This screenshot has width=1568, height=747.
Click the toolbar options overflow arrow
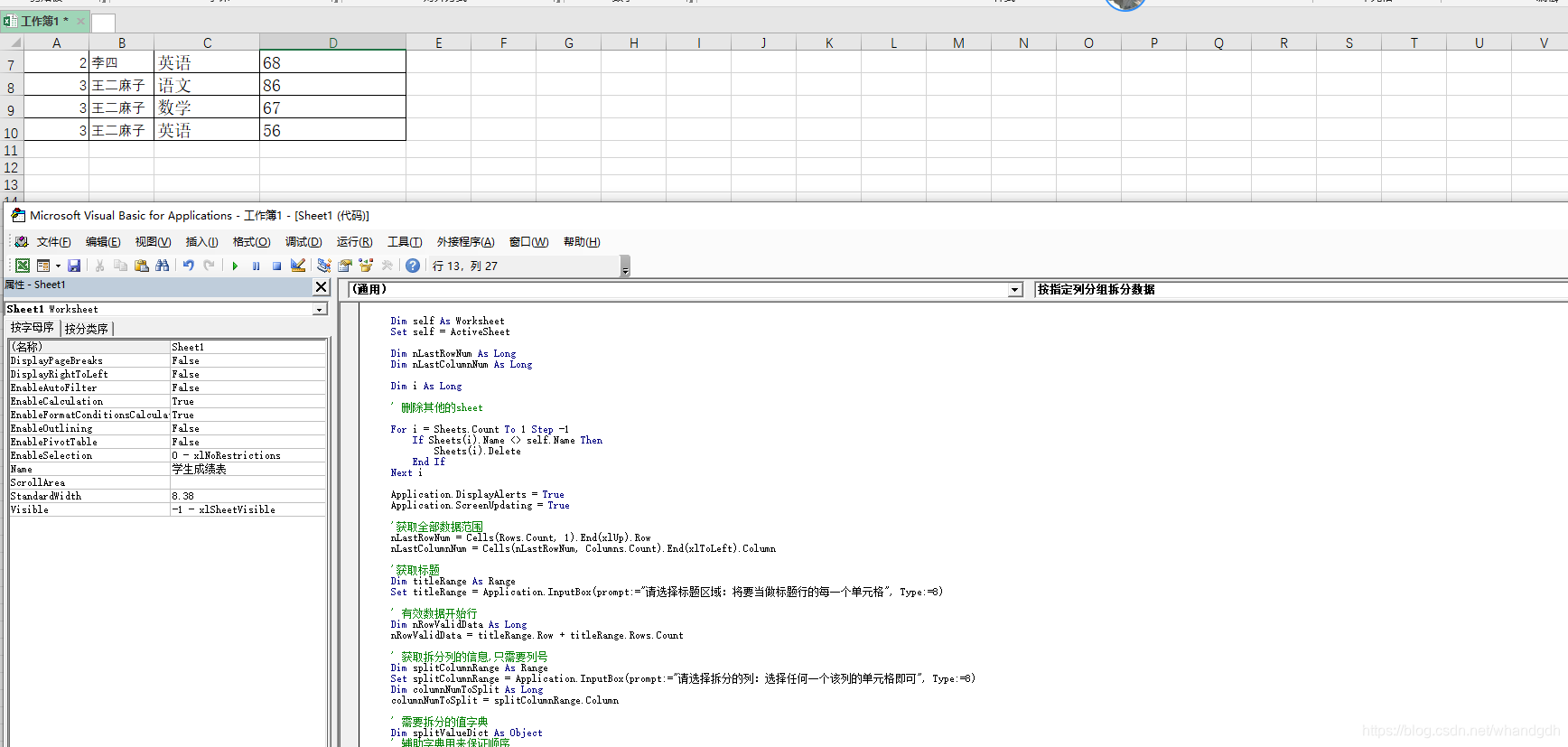tap(625, 266)
